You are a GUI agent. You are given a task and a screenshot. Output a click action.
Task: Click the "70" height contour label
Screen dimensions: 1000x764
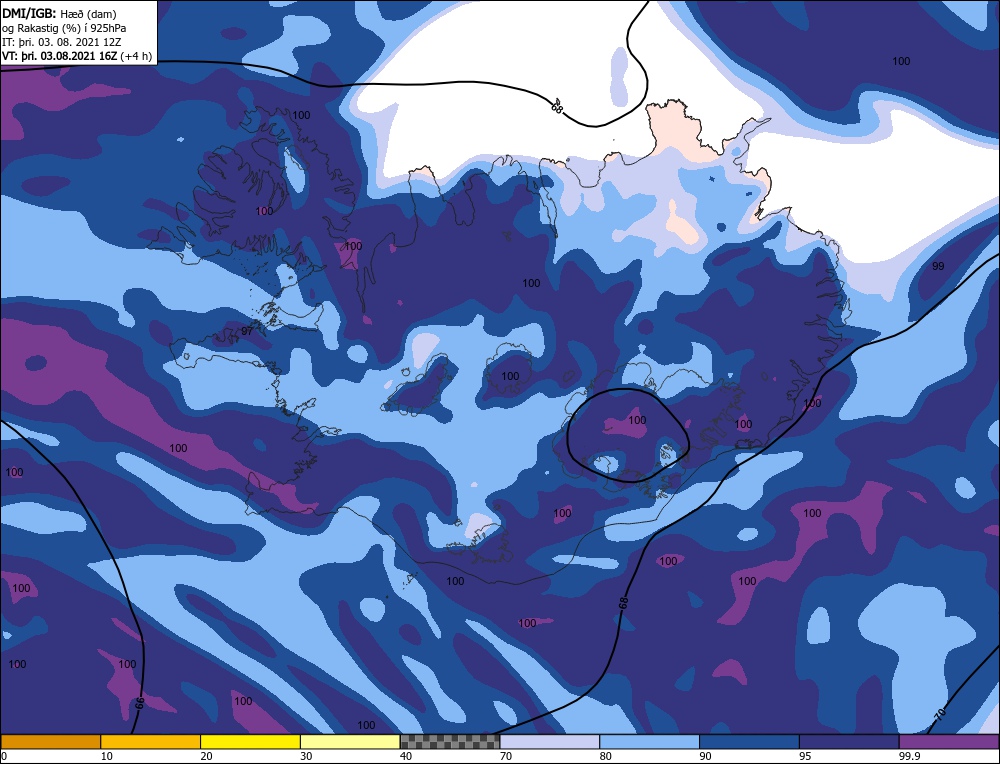[939, 714]
